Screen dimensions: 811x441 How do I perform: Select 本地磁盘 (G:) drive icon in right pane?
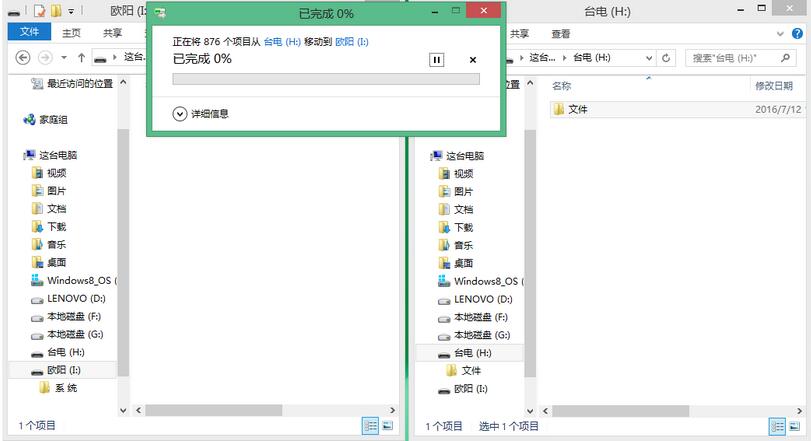click(x=444, y=337)
